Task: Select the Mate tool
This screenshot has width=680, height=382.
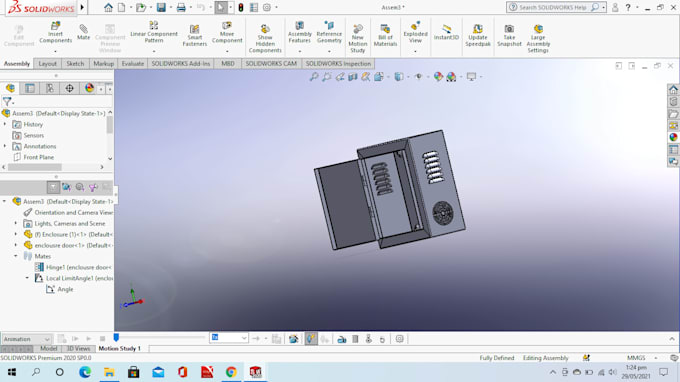Action: click(x=83, y=33)
